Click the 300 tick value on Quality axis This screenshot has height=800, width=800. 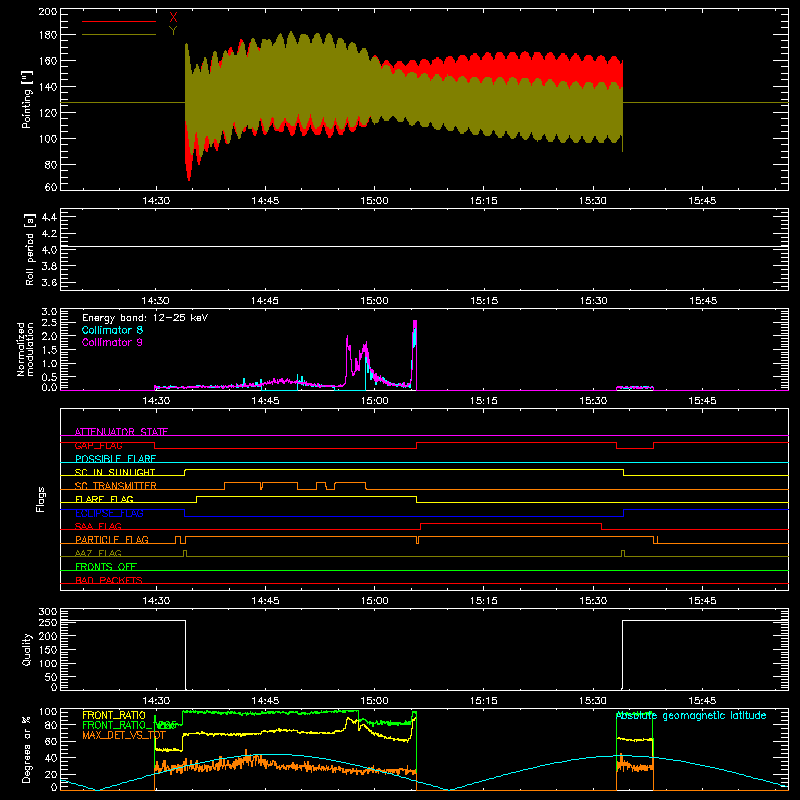click(x=47, y=612)
